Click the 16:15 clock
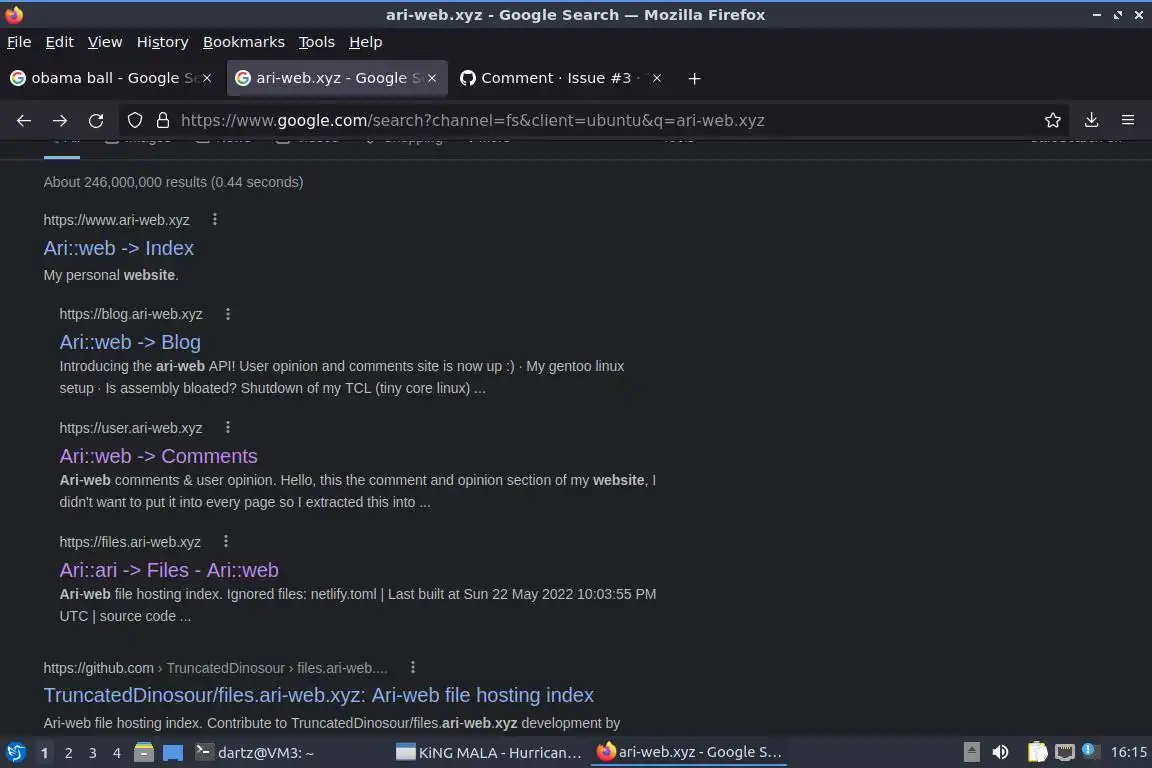Screen dimensions: 1152x768 tap(1128, 752)
